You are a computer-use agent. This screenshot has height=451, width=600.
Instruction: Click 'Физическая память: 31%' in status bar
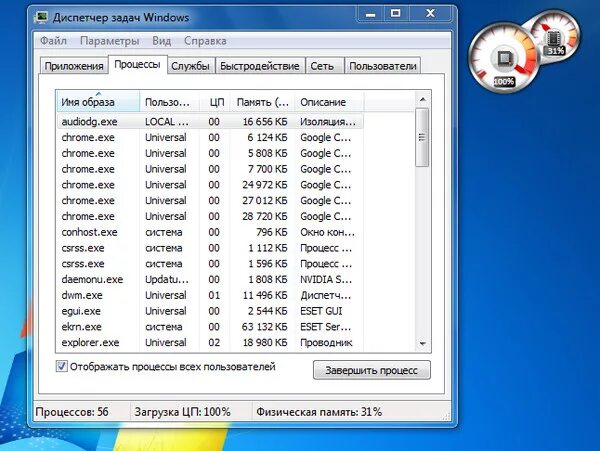tap(319, 412)
